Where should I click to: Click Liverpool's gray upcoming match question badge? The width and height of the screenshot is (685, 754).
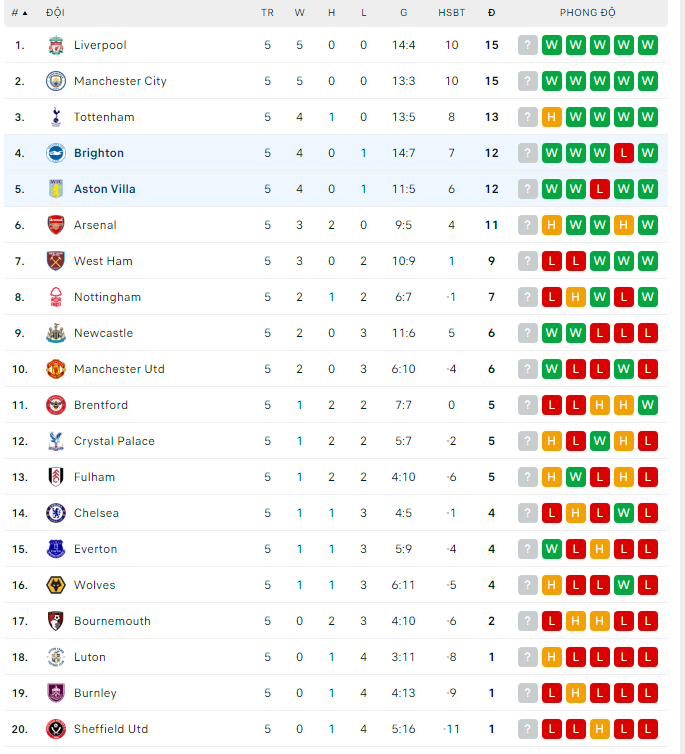tap(528, 45)
